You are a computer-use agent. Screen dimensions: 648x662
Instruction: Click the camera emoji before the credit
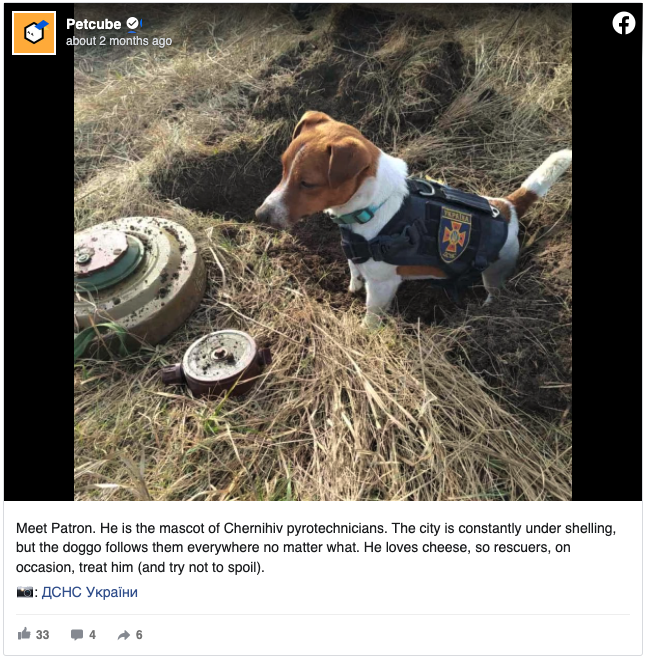coord(25,592)
